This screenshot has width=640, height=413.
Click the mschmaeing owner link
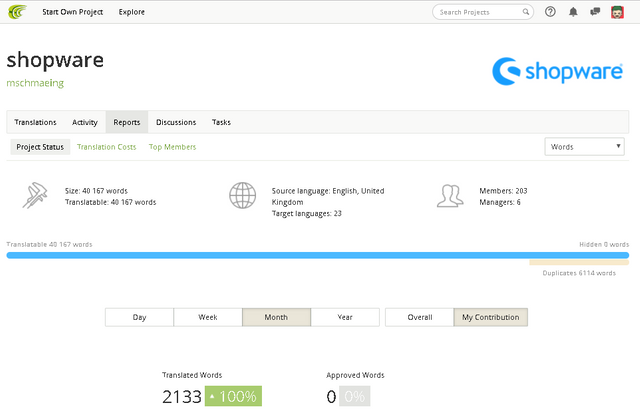coord(35,83)
